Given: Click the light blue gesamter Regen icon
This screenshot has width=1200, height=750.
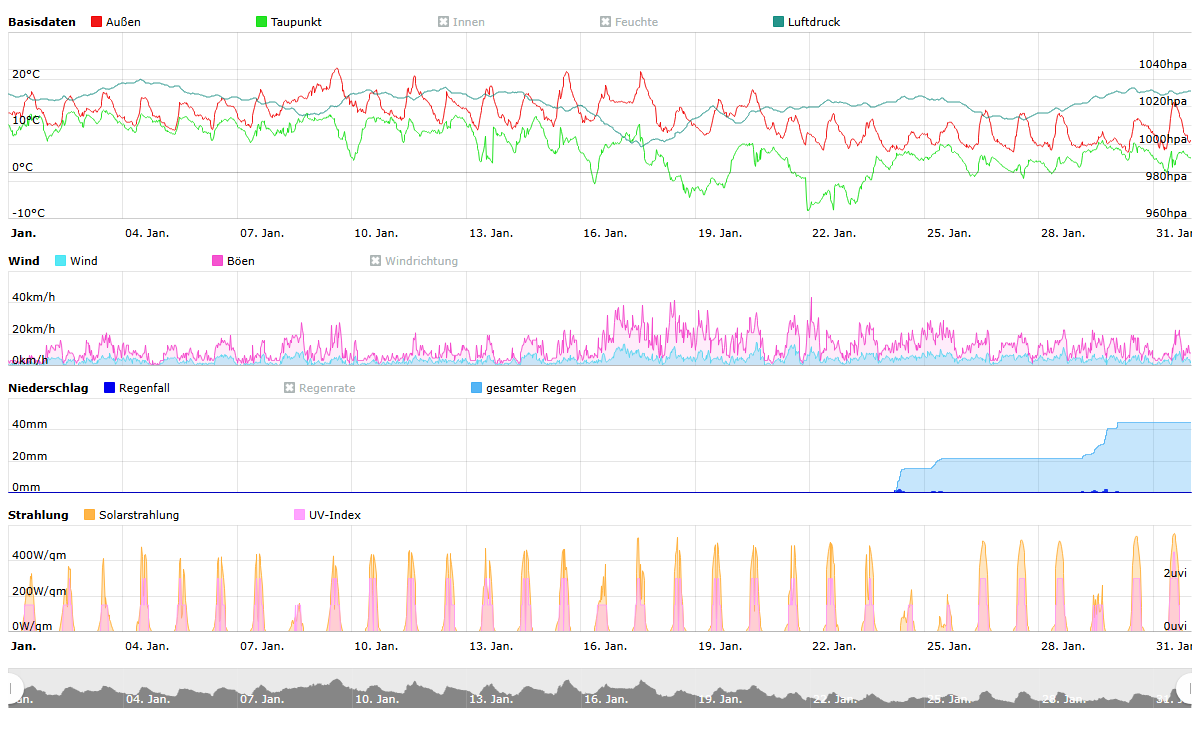Looking at the screenshot, I should click(x=477, y=388).
